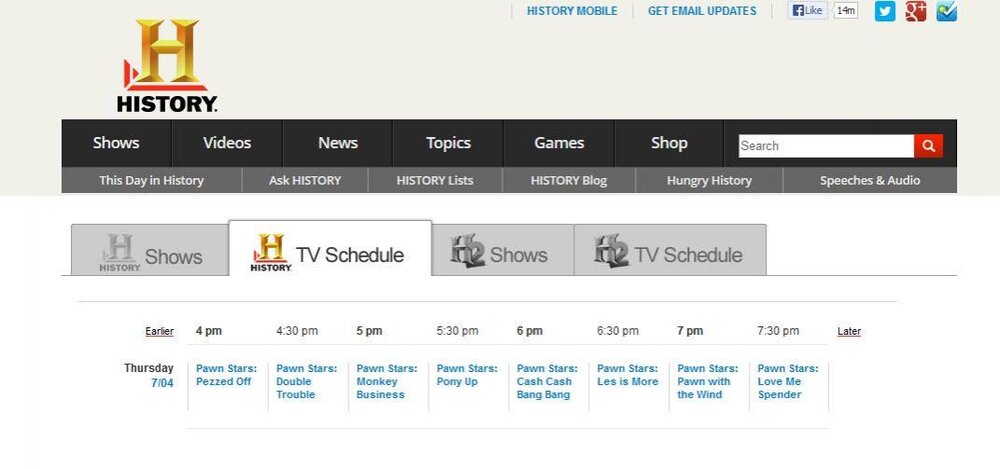Click the Earlier schedule link

159,331
